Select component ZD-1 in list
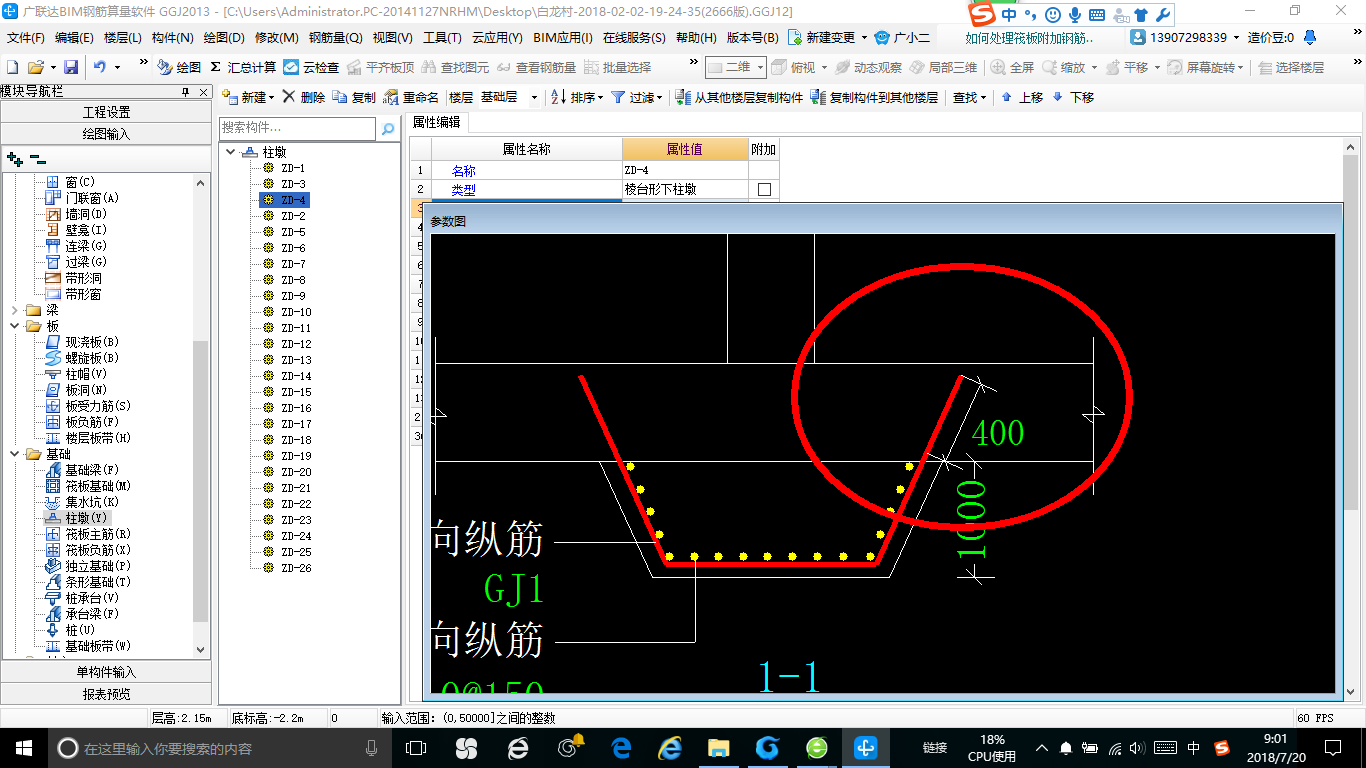 pyautogui.click(x=293, y=168)
